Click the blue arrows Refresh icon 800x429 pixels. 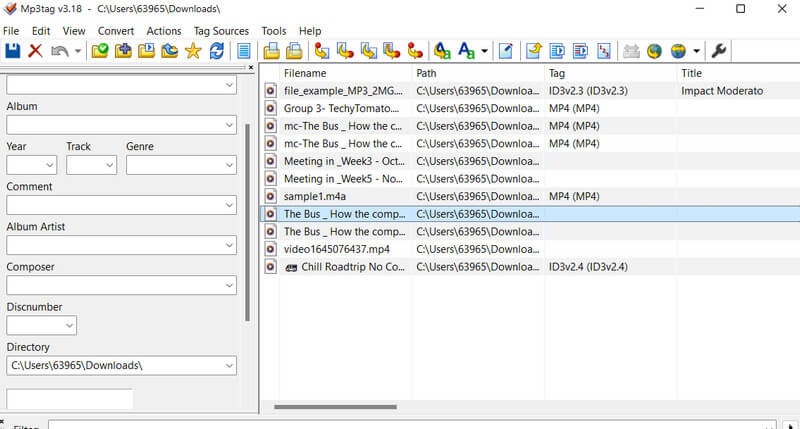[216, 51]
